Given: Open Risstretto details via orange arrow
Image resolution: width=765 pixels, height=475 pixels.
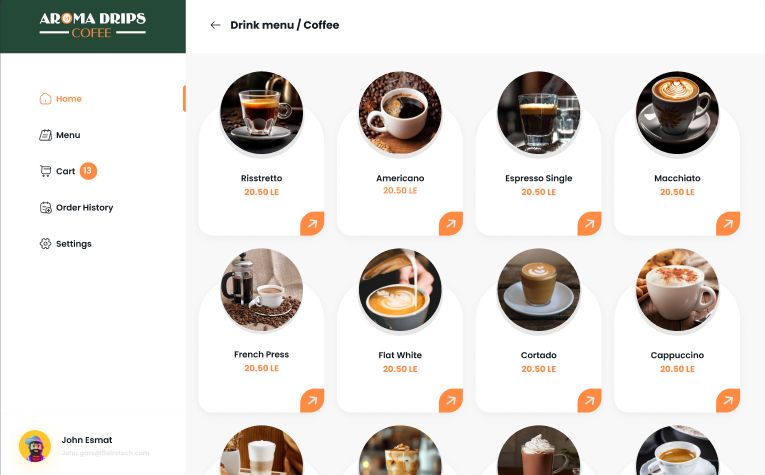Looking at the screenshot, I should [312, 223].
